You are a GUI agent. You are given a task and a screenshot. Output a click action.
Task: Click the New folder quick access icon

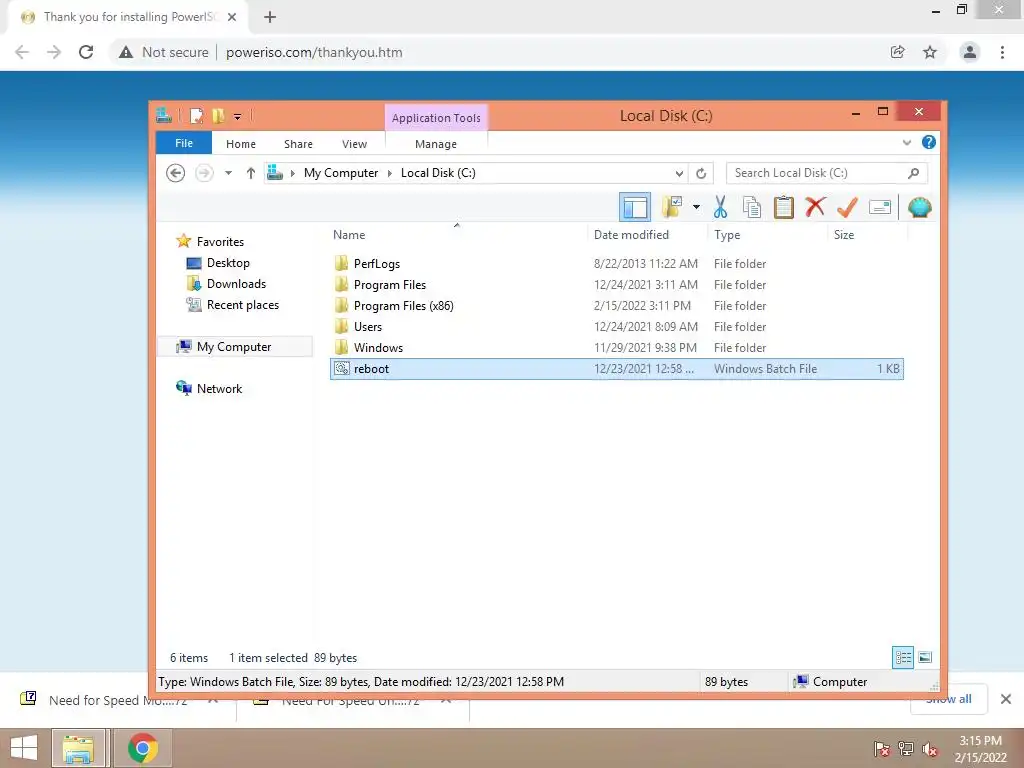pos(218,116)
